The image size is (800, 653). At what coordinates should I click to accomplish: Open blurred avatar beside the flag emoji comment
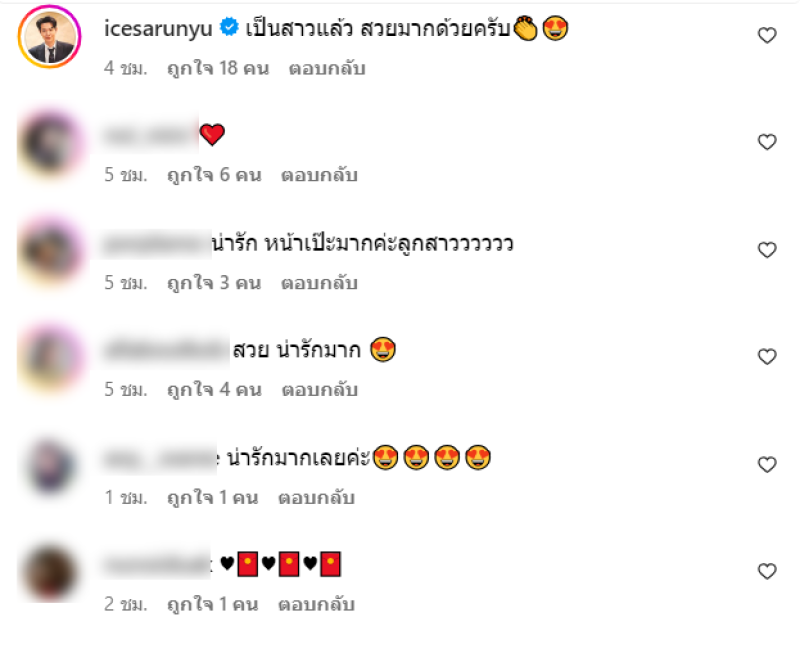tap(49, 572)
